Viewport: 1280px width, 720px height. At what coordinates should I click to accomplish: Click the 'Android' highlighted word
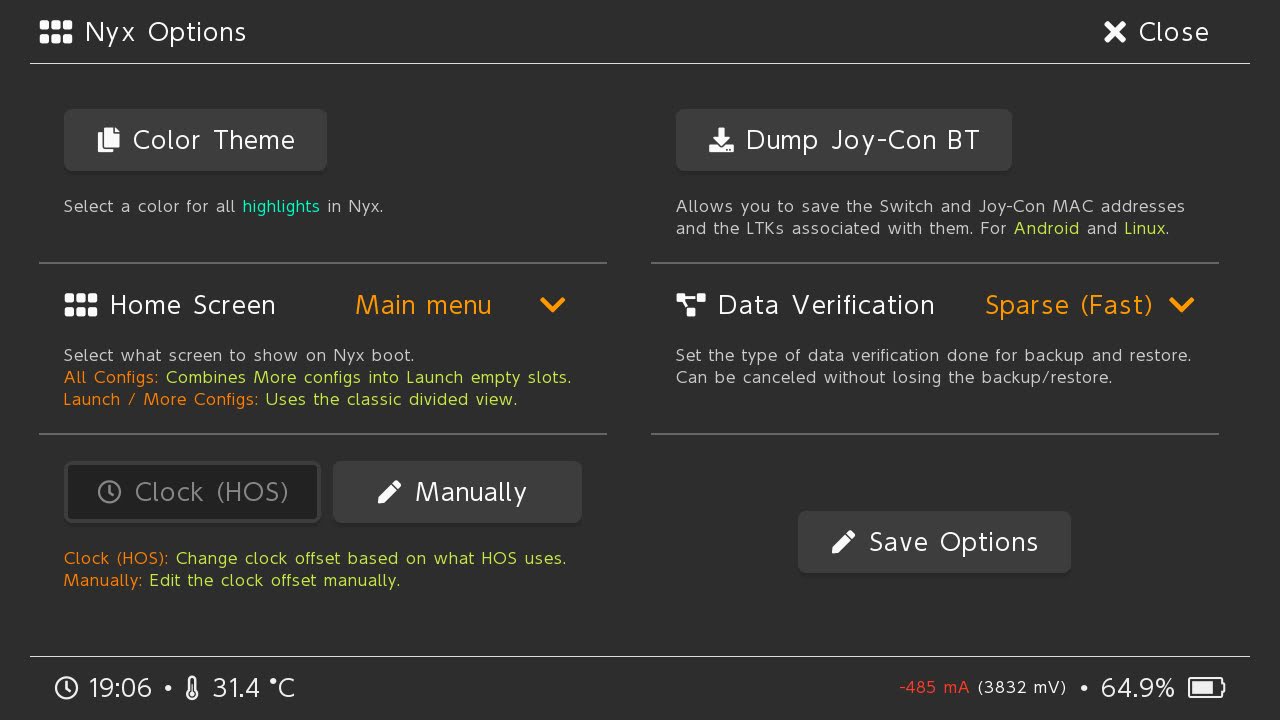click(1047, 228)
